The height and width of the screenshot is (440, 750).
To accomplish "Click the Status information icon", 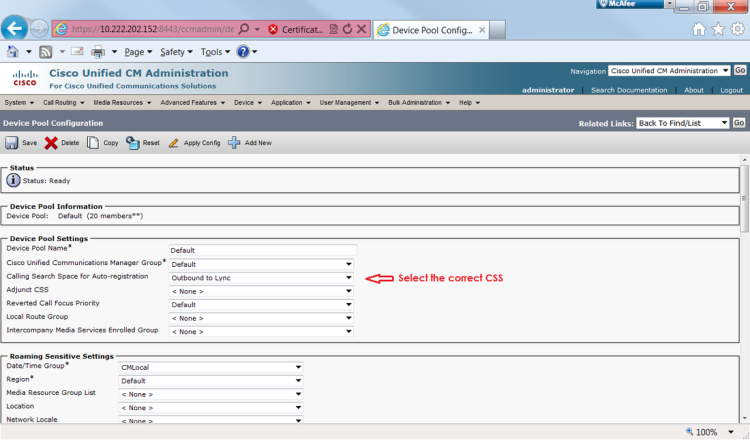I will tap(13, 180).
